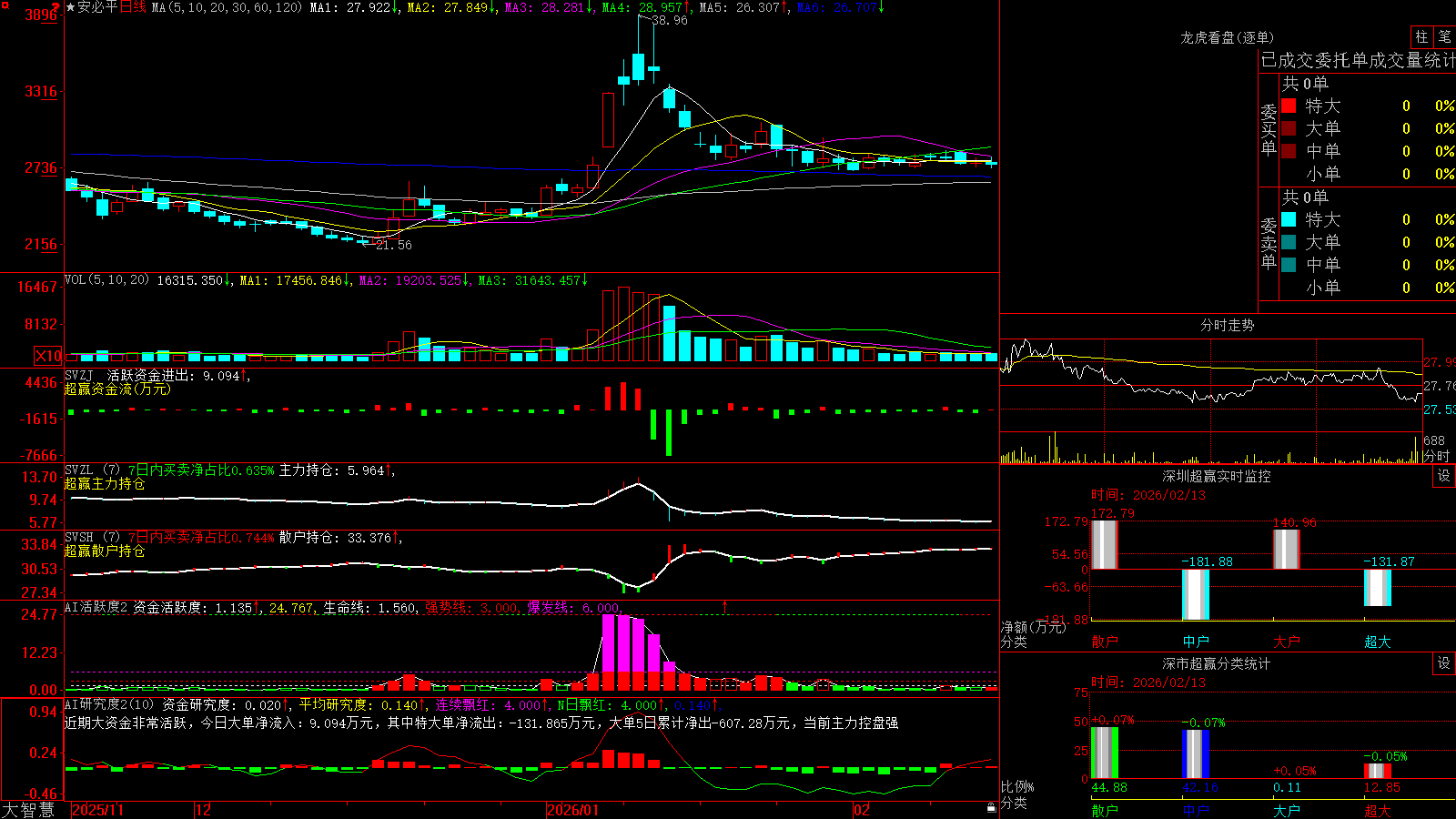The image size is (1456, 819).
Task: Click the red question mark help icon
Action: coord(57,6)
